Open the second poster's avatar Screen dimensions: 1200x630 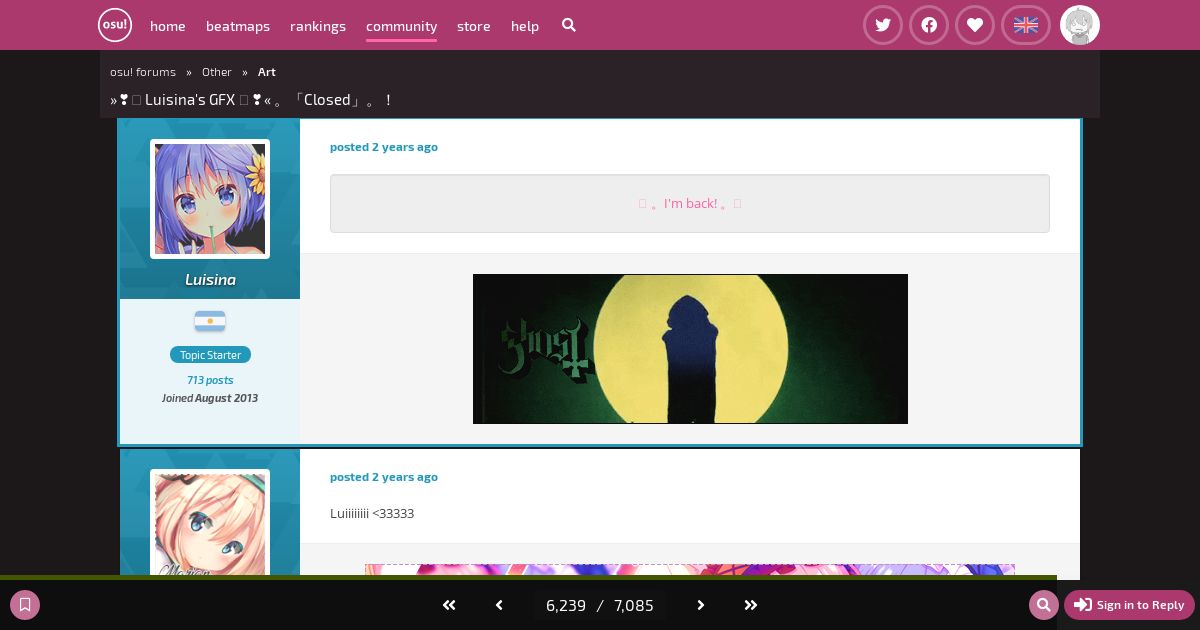coord(210,524)
